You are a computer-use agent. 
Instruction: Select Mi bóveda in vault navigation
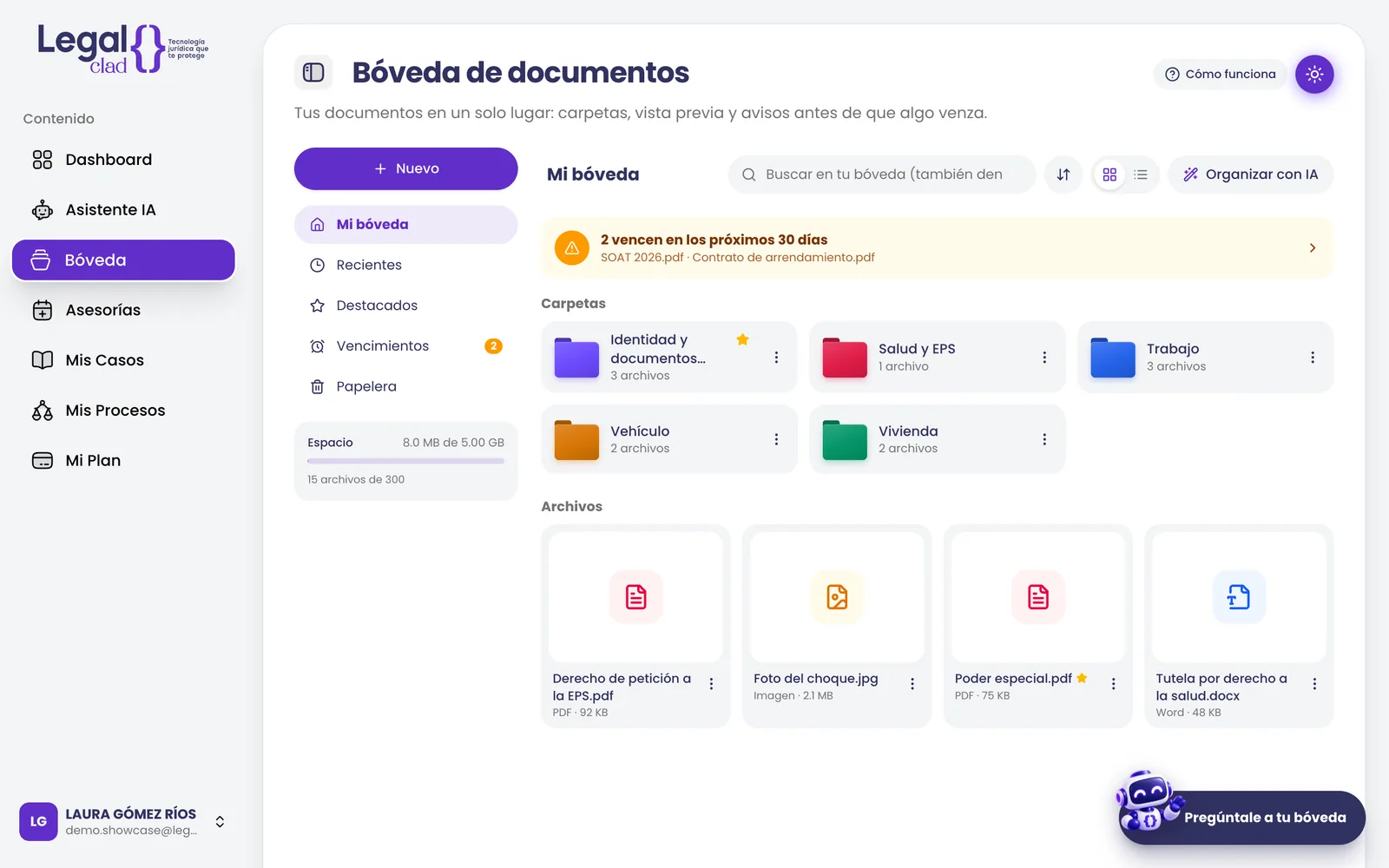[405, 224]
